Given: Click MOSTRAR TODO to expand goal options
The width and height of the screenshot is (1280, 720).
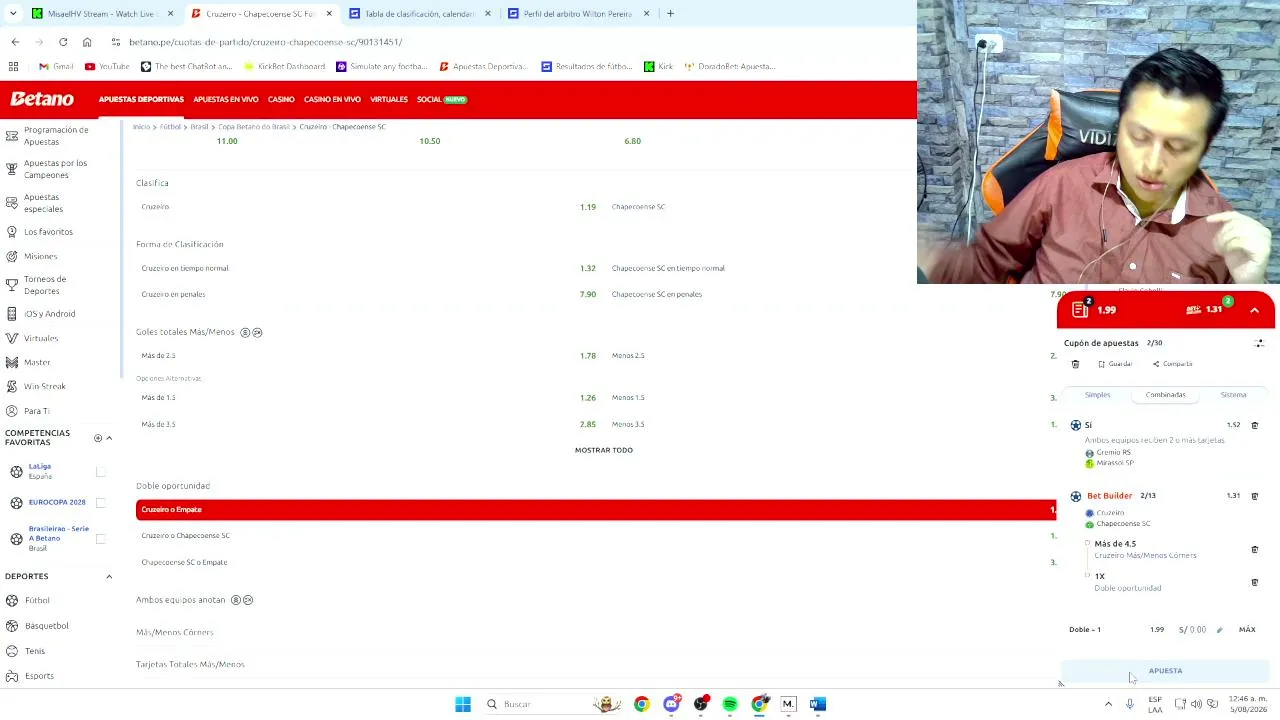Looking at the screenshot, I should [x=604, y=450].
